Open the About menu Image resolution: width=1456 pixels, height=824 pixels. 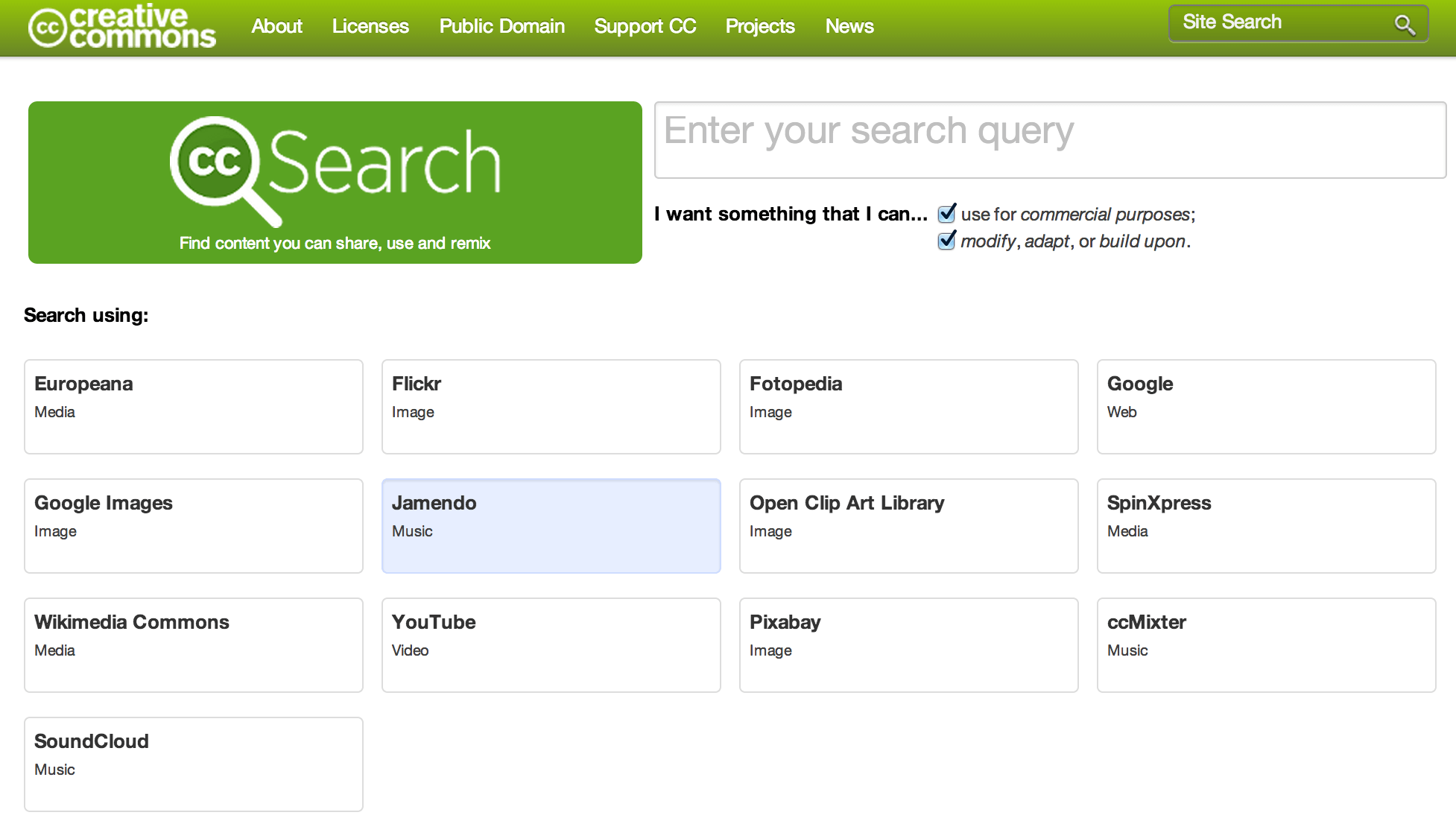pos(276,26)
